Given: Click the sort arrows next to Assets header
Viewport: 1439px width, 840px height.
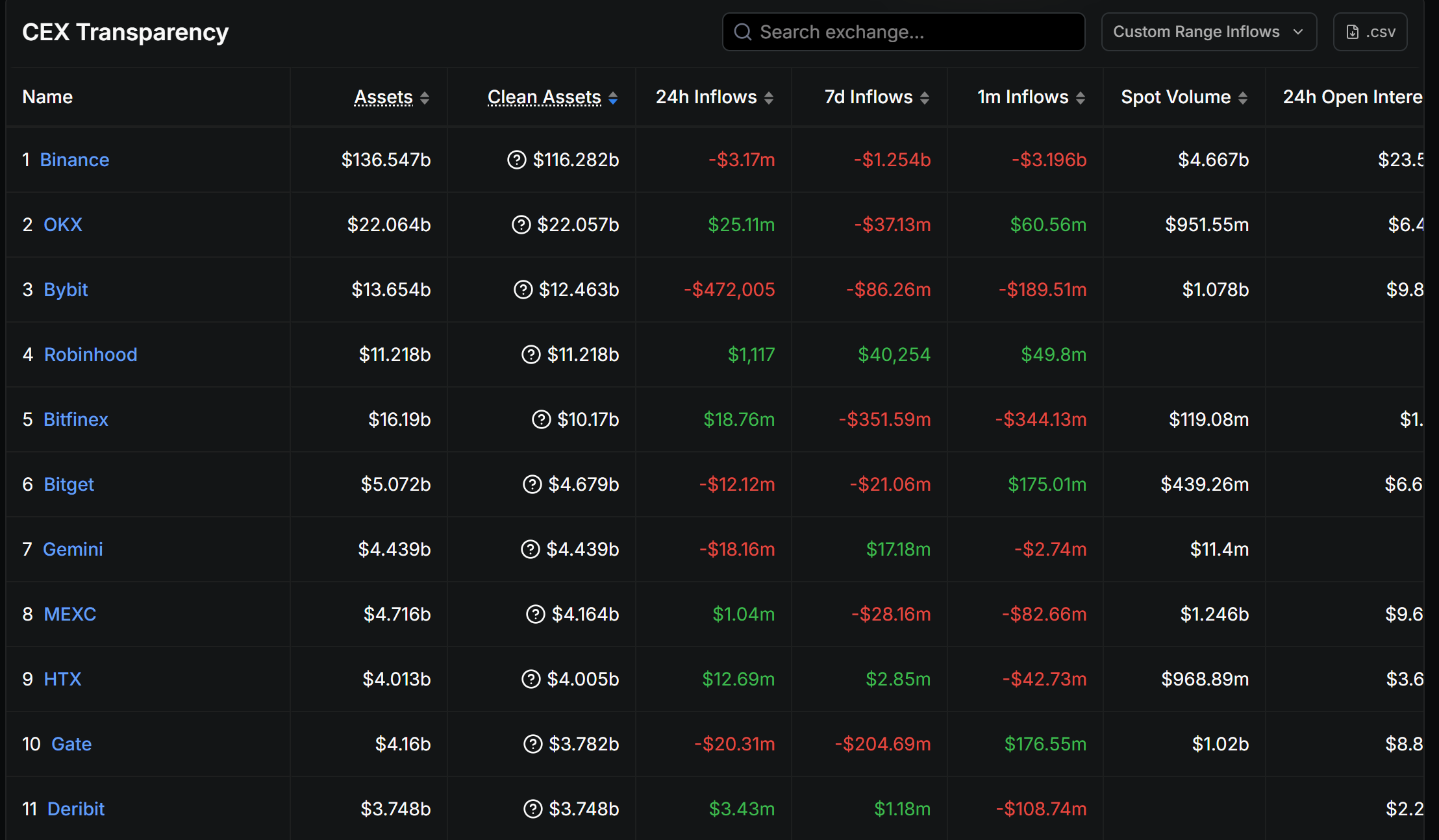Looking at the screenshot, I should click(425, 98).
